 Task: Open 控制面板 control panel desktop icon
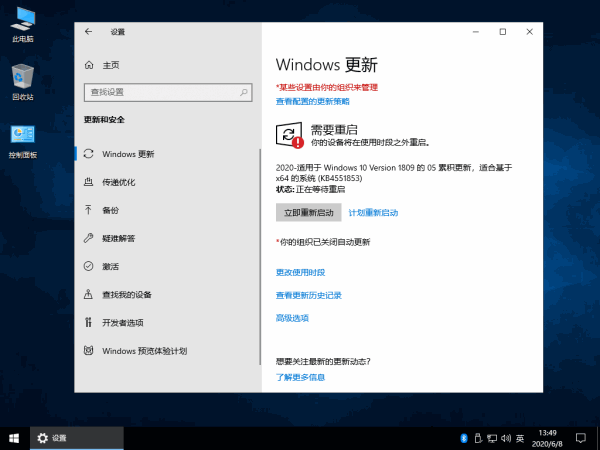coord(23,142)
